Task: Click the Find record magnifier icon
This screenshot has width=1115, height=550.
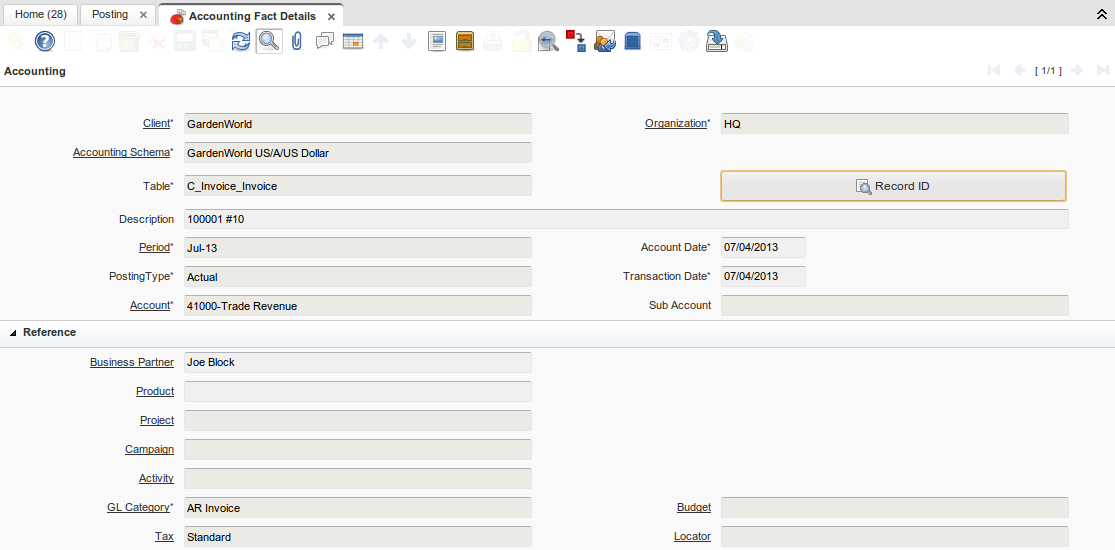Action: pos(269,41)
